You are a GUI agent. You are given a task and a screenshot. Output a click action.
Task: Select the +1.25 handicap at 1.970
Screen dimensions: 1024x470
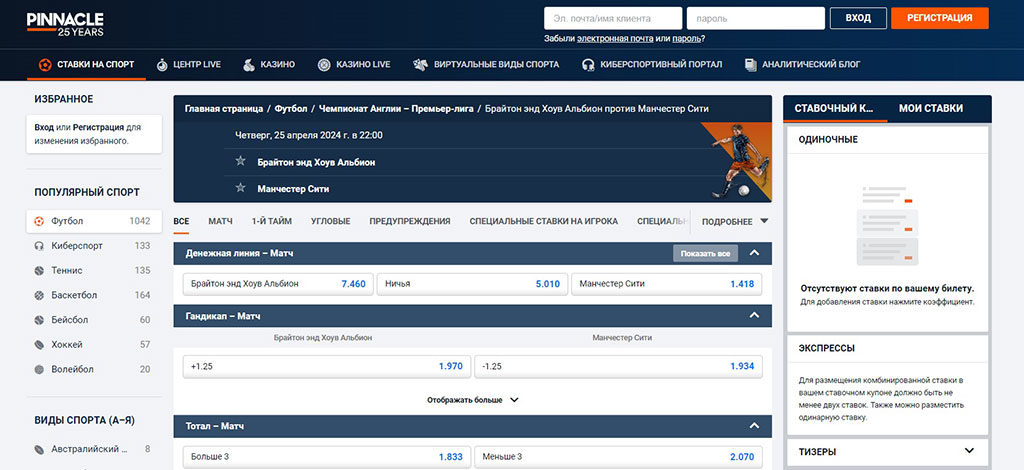[327, 366]
